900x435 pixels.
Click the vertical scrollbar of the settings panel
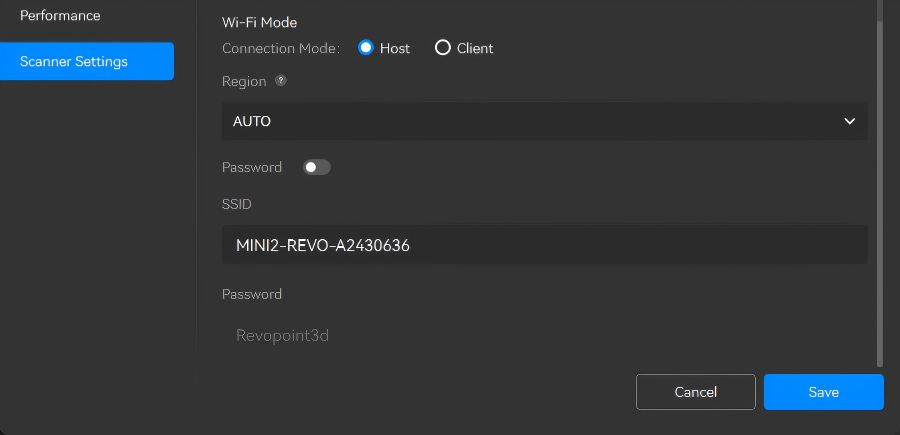coord(879,190)
